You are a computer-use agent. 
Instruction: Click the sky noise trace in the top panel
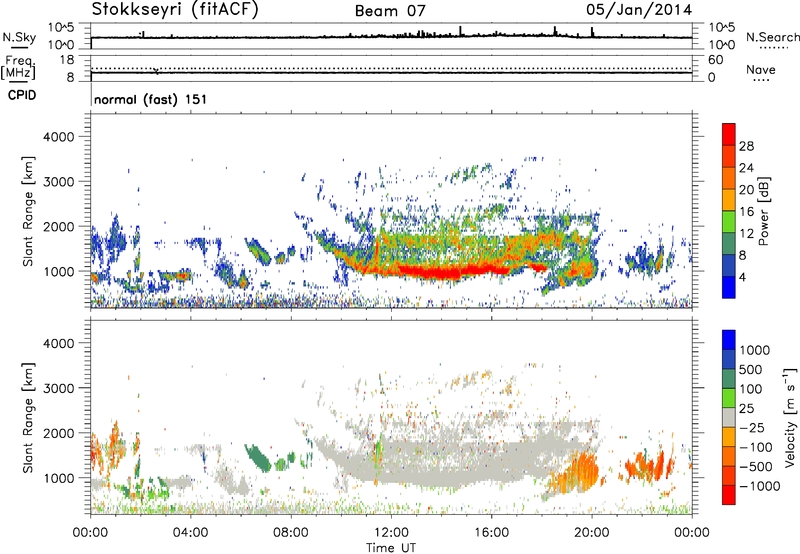[x=392, y=37]
